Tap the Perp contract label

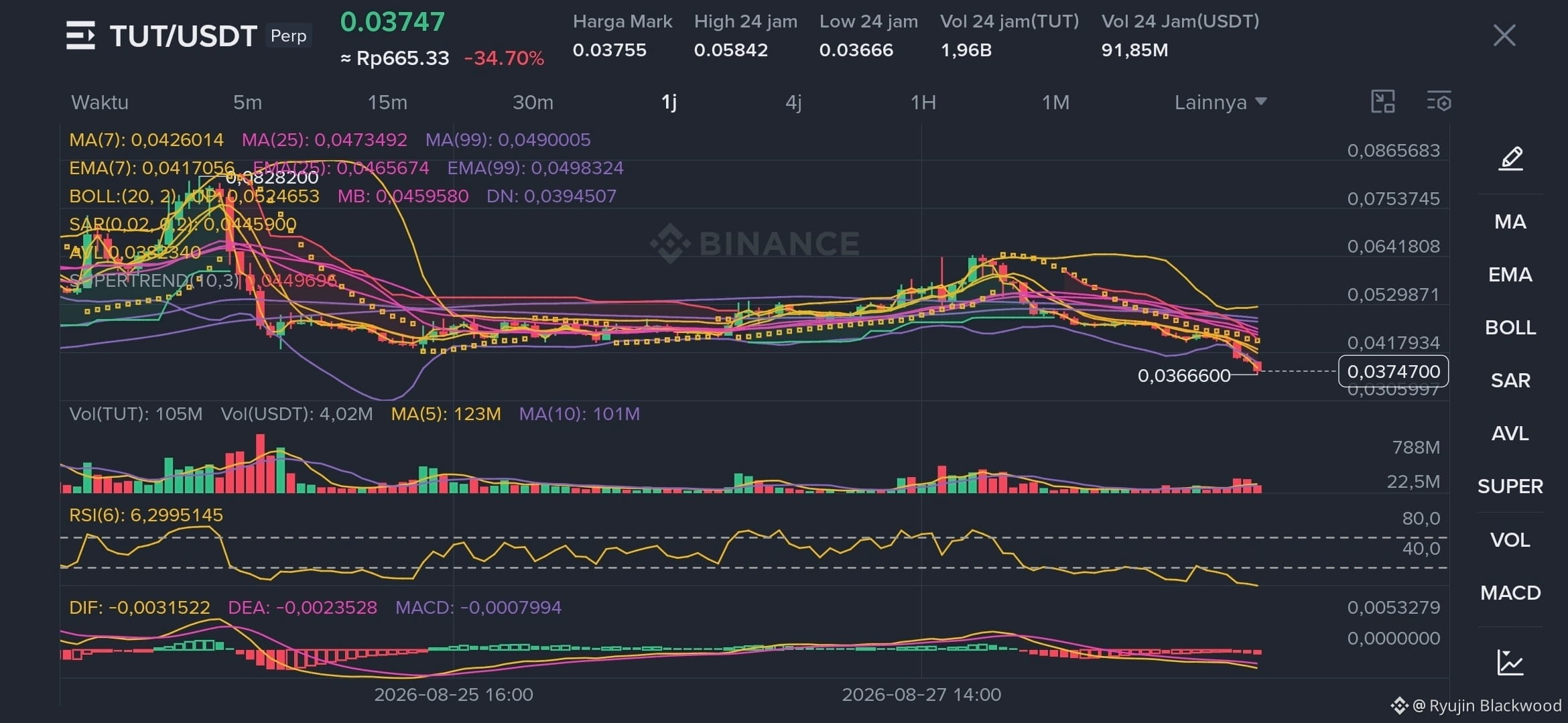click(x=288, y=36)
